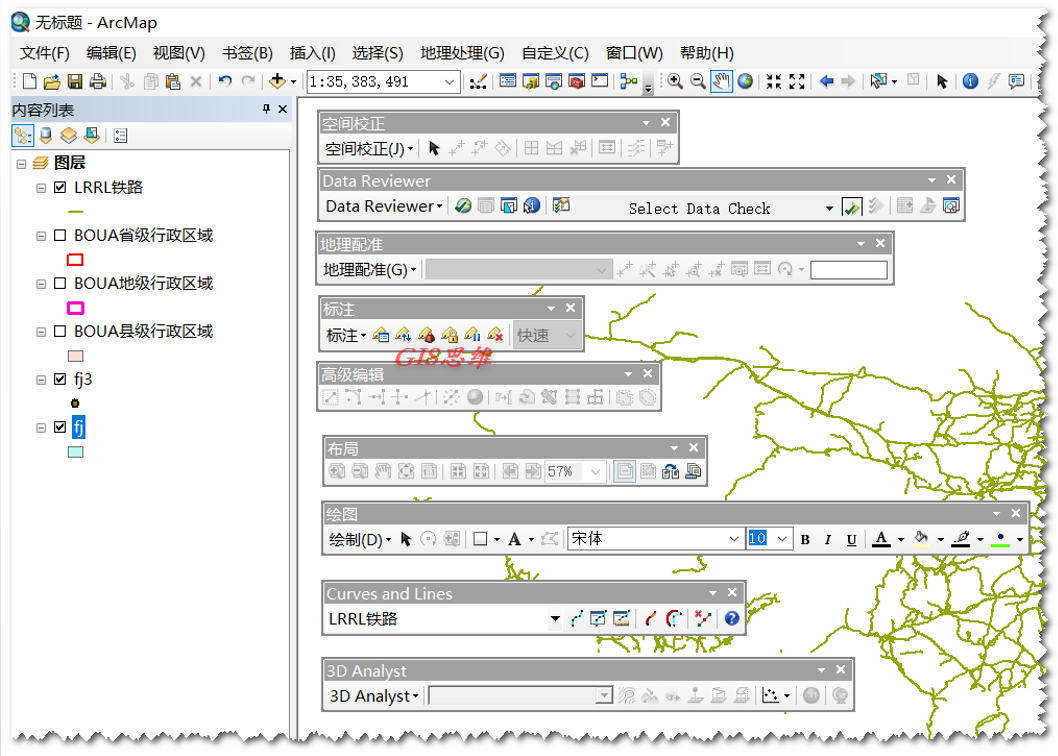
Task: Choose the Select Elements arrow tool
Action: pyautogui.click(x=942, y=82)
